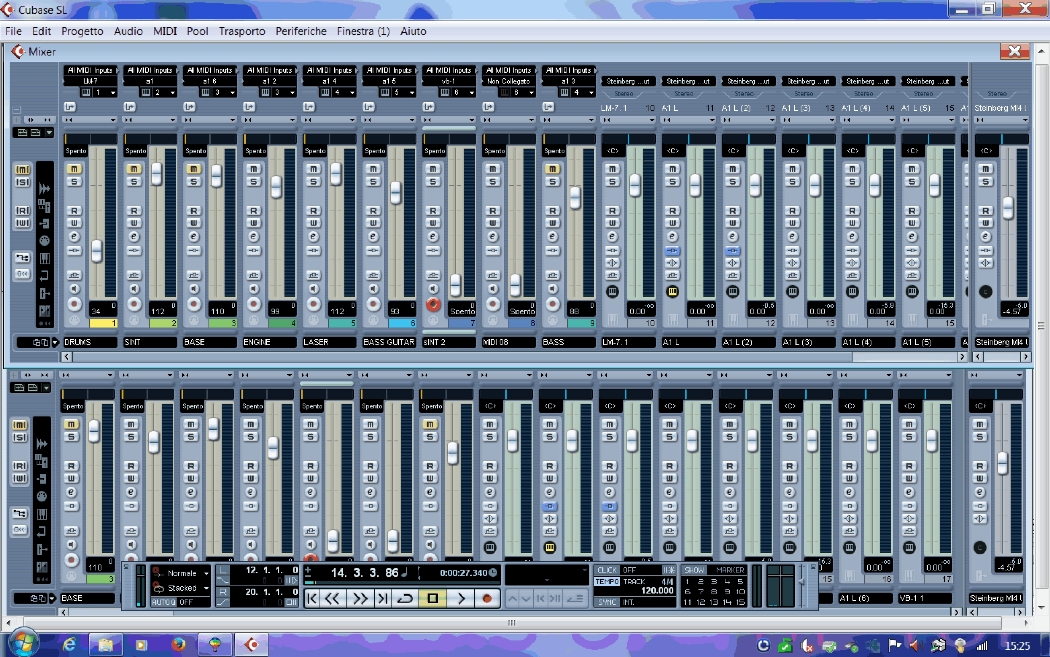
Task: Click SHOW marker button in transport
Action: click(x=694, y=570)
